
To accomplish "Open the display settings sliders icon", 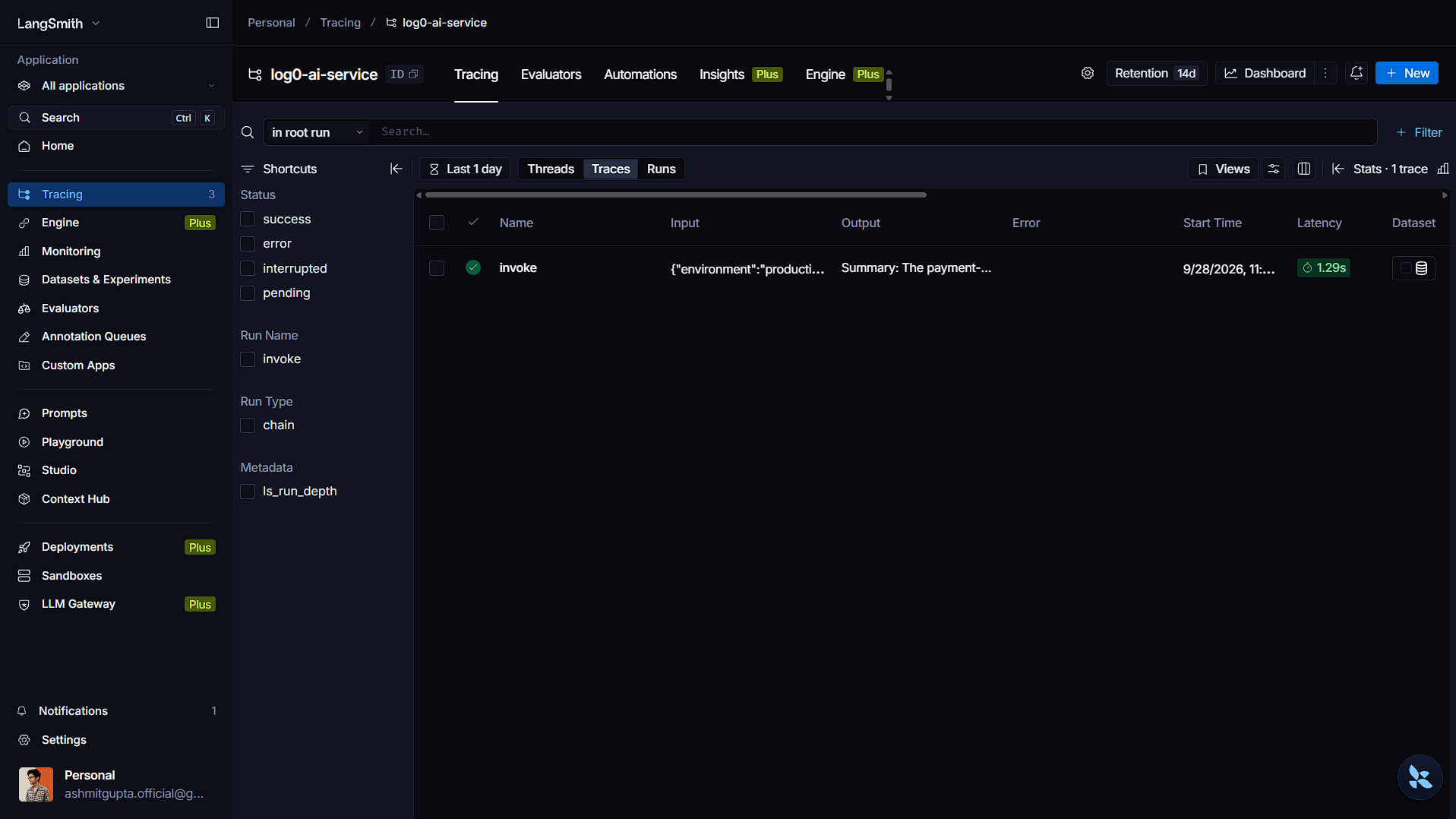I will pos(1274,169).
